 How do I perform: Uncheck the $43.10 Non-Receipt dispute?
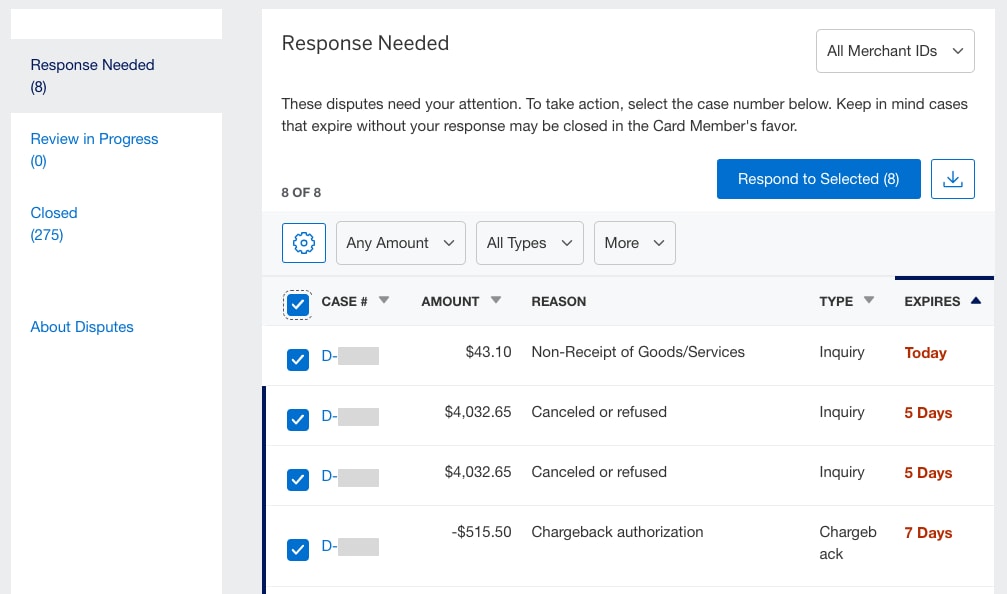[x=297, y=359]
